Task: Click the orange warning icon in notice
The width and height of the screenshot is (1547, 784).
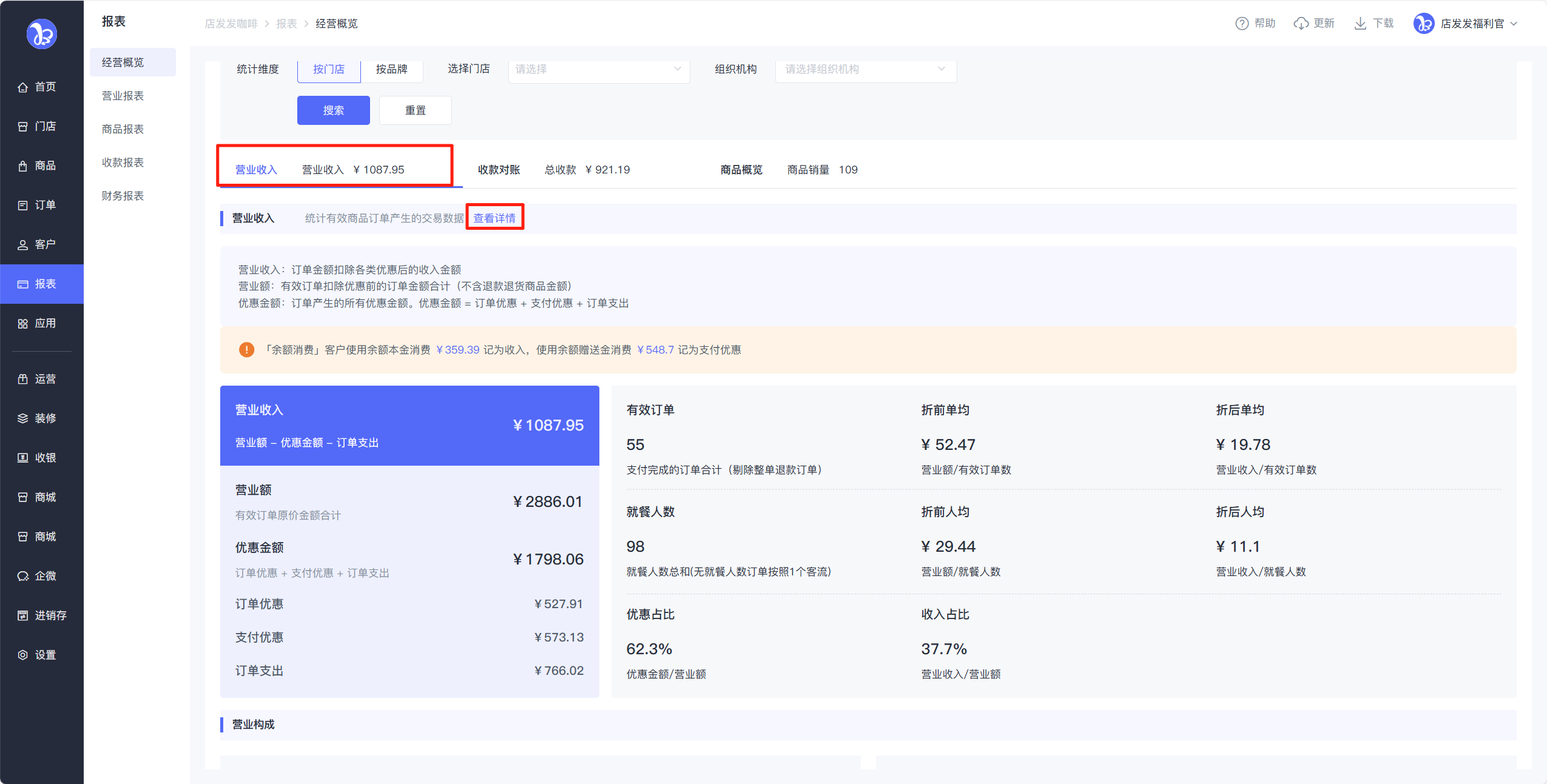Action: pyautogui.click(x=246, y=350)
